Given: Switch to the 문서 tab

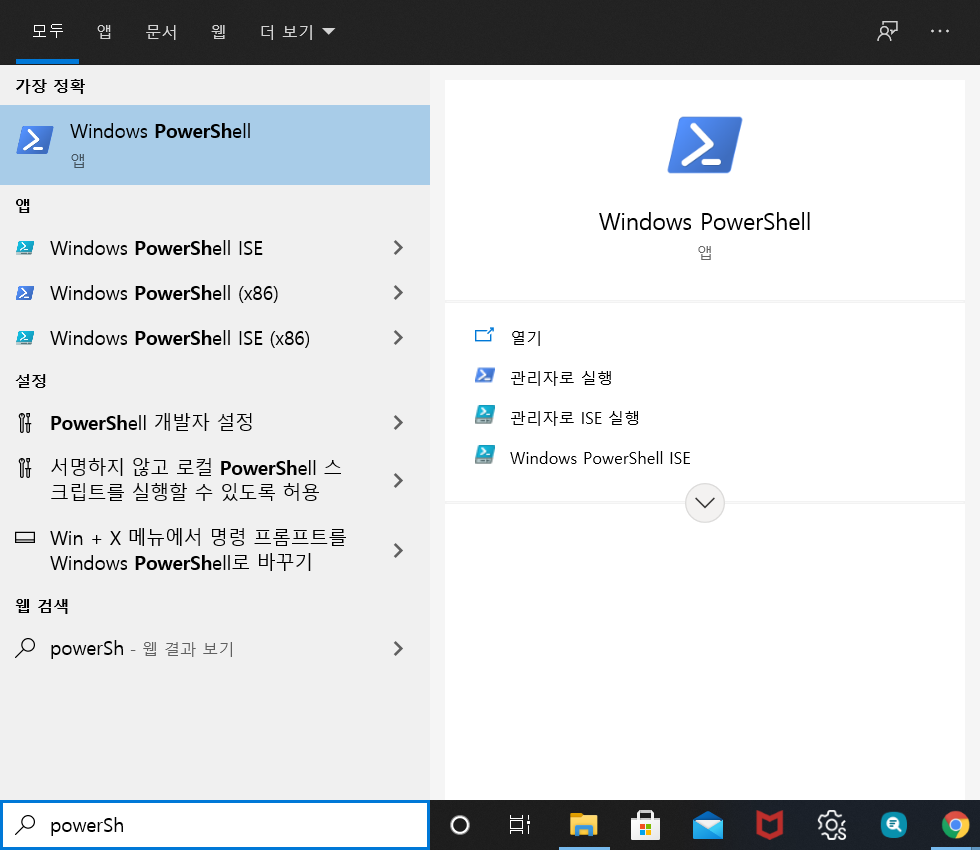Looking at the screenshot, I should click(x=160, y=31).
